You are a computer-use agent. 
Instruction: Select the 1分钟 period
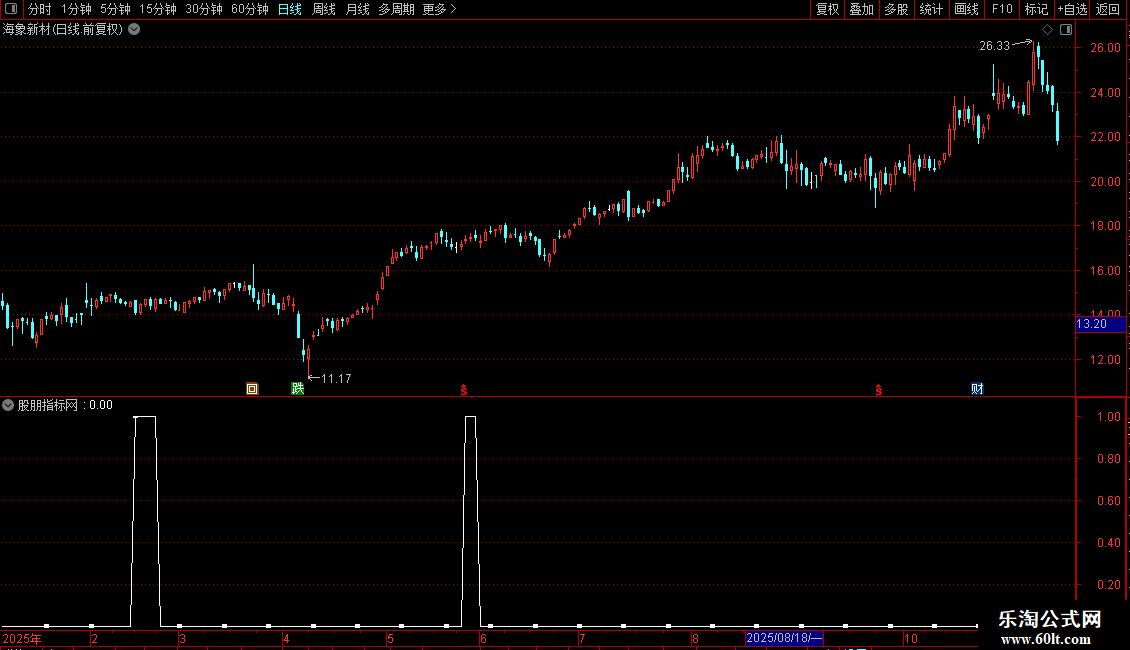tap(76, 9)
